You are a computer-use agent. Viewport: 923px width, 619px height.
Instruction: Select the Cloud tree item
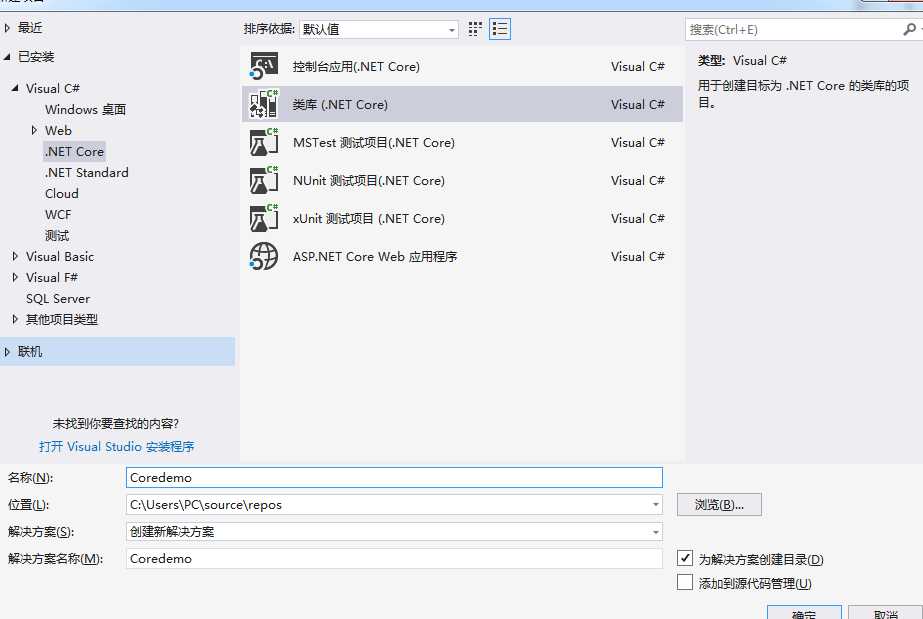tap(61, 194)
